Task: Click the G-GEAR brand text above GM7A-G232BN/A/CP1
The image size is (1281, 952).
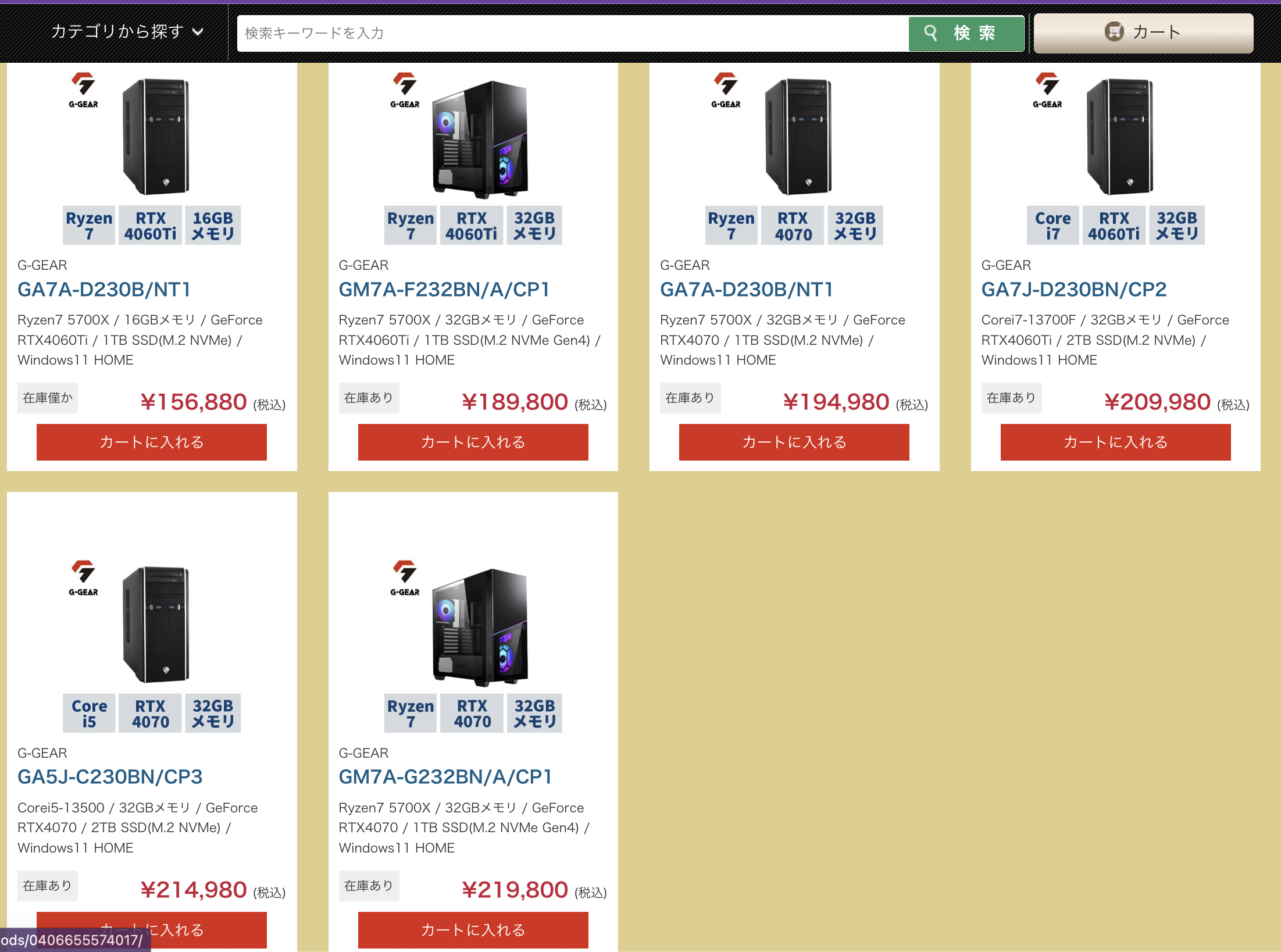Action: point(364,753)
